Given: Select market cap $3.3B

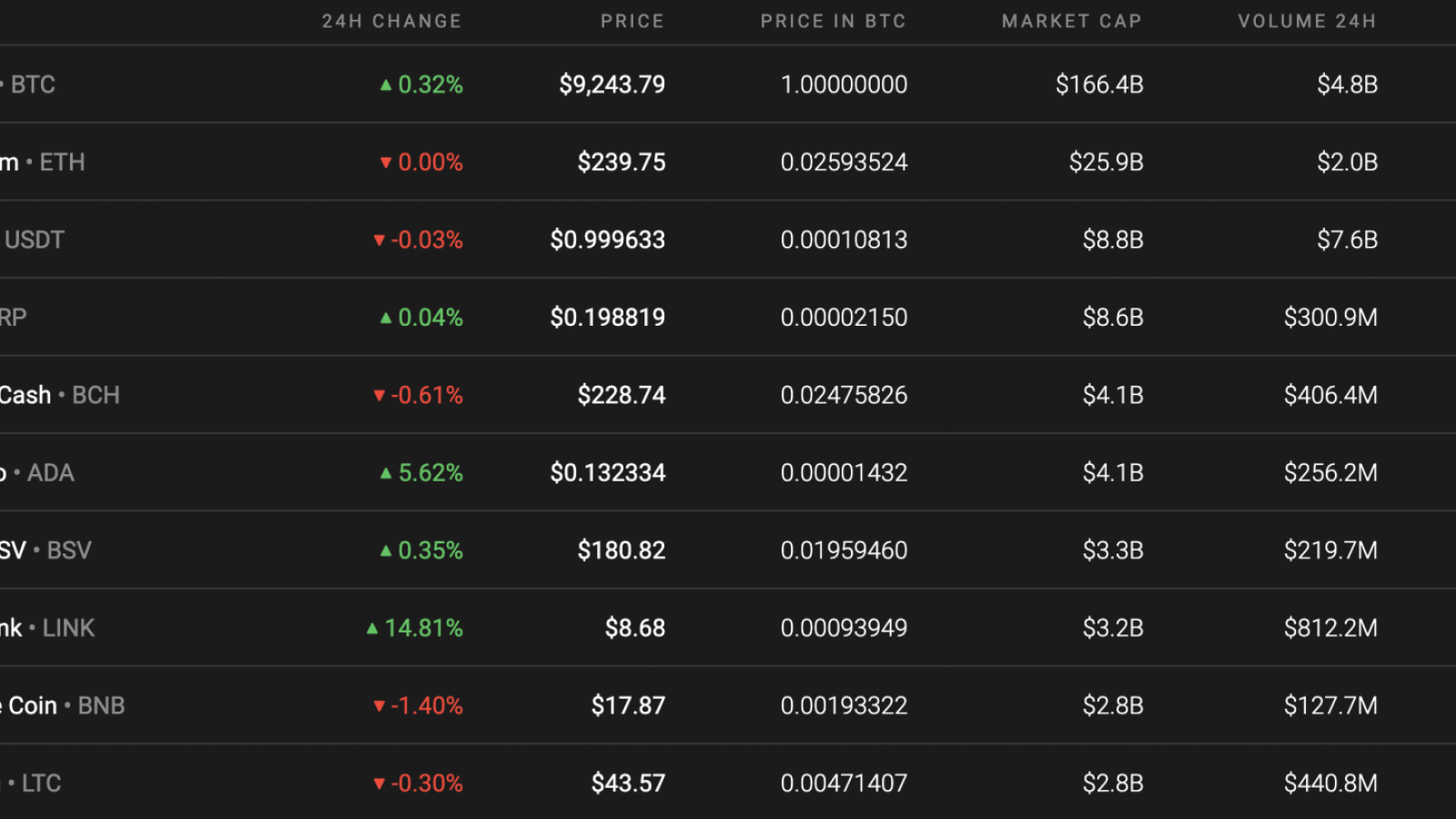Looking at the screenshot, I should [1113, 551].
